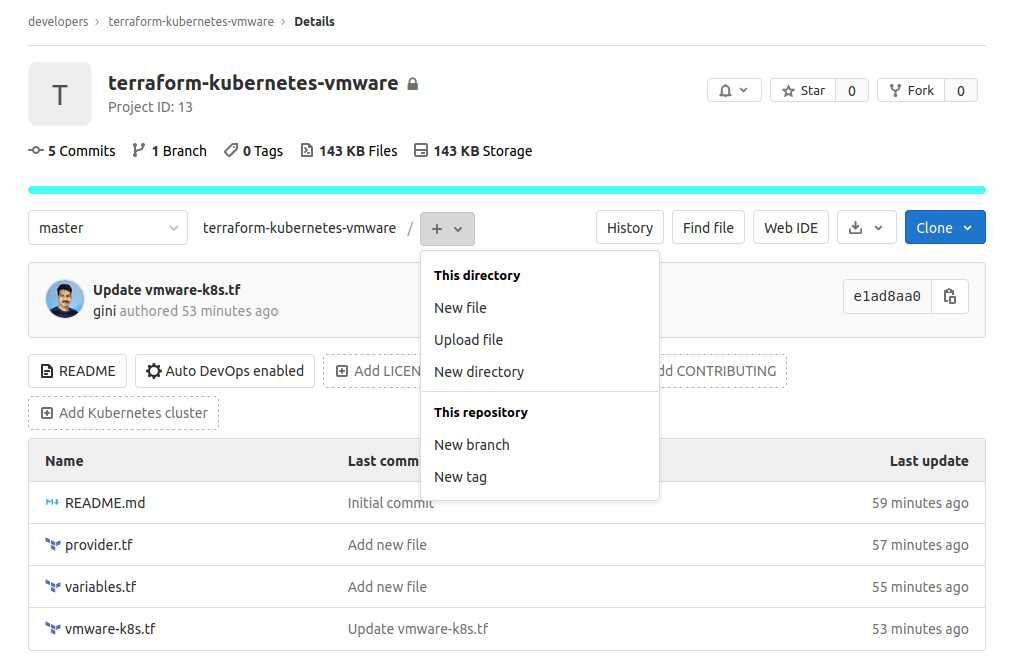Click the Add Kubernetes cluster button
1015x660 pixels.
(x=123, y=412)
